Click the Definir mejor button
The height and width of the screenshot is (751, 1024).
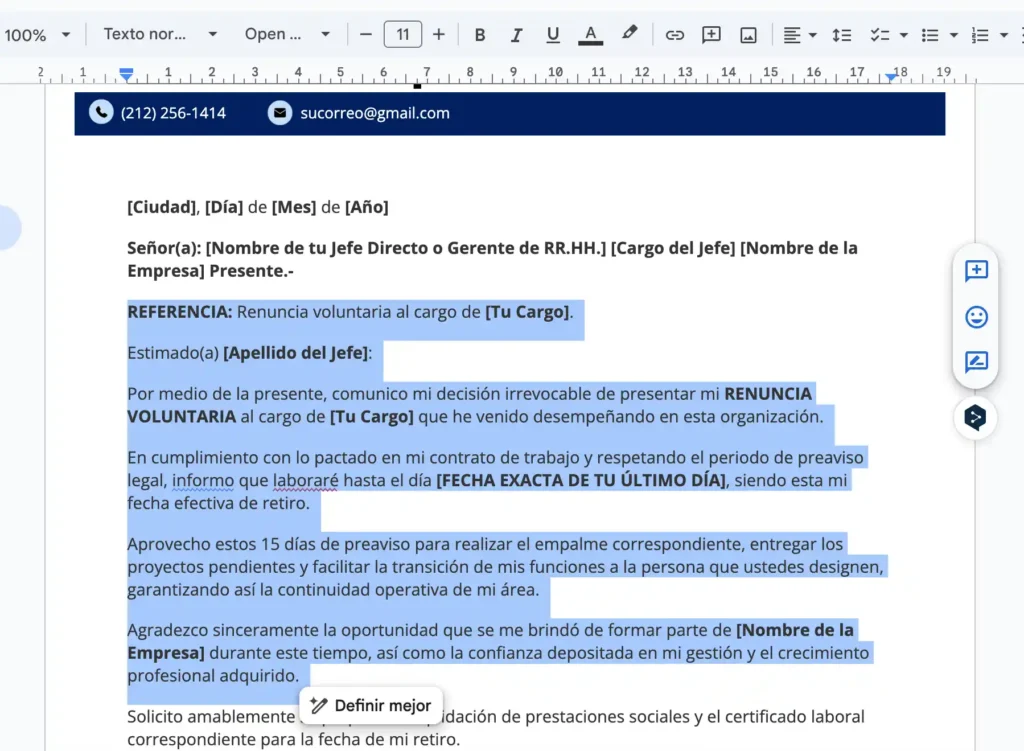coord(371,705)
